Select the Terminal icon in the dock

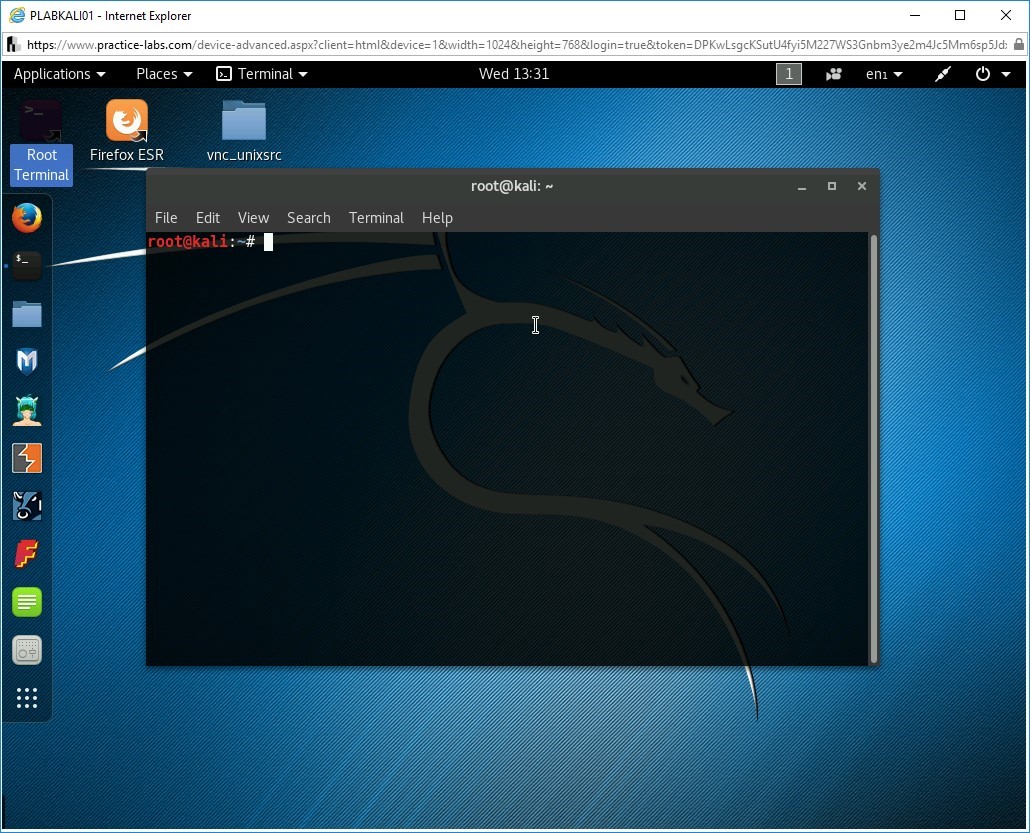point(27,266)
